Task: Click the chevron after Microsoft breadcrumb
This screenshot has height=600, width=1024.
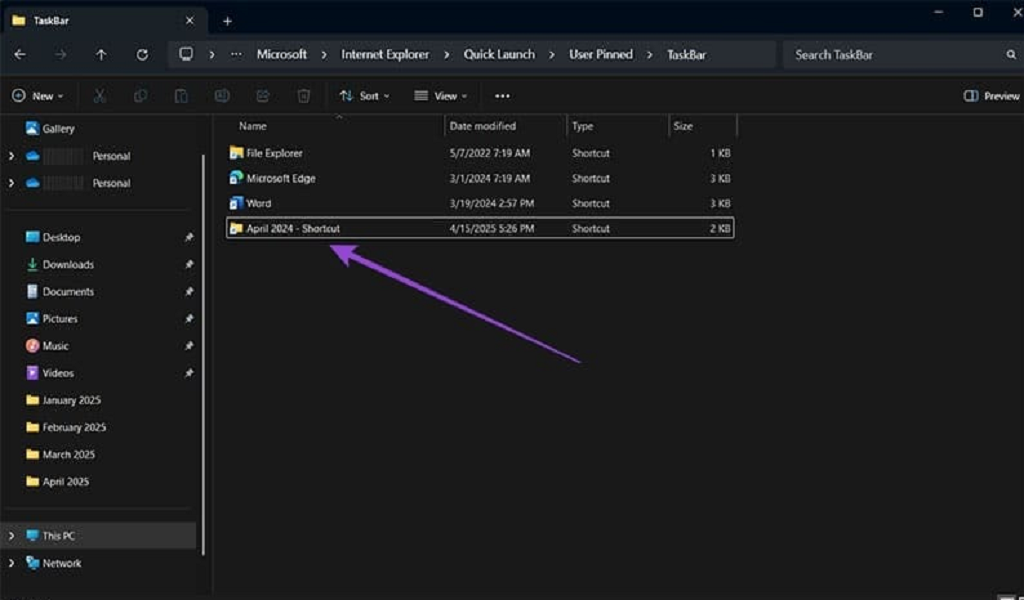Action: coord(324,55)
